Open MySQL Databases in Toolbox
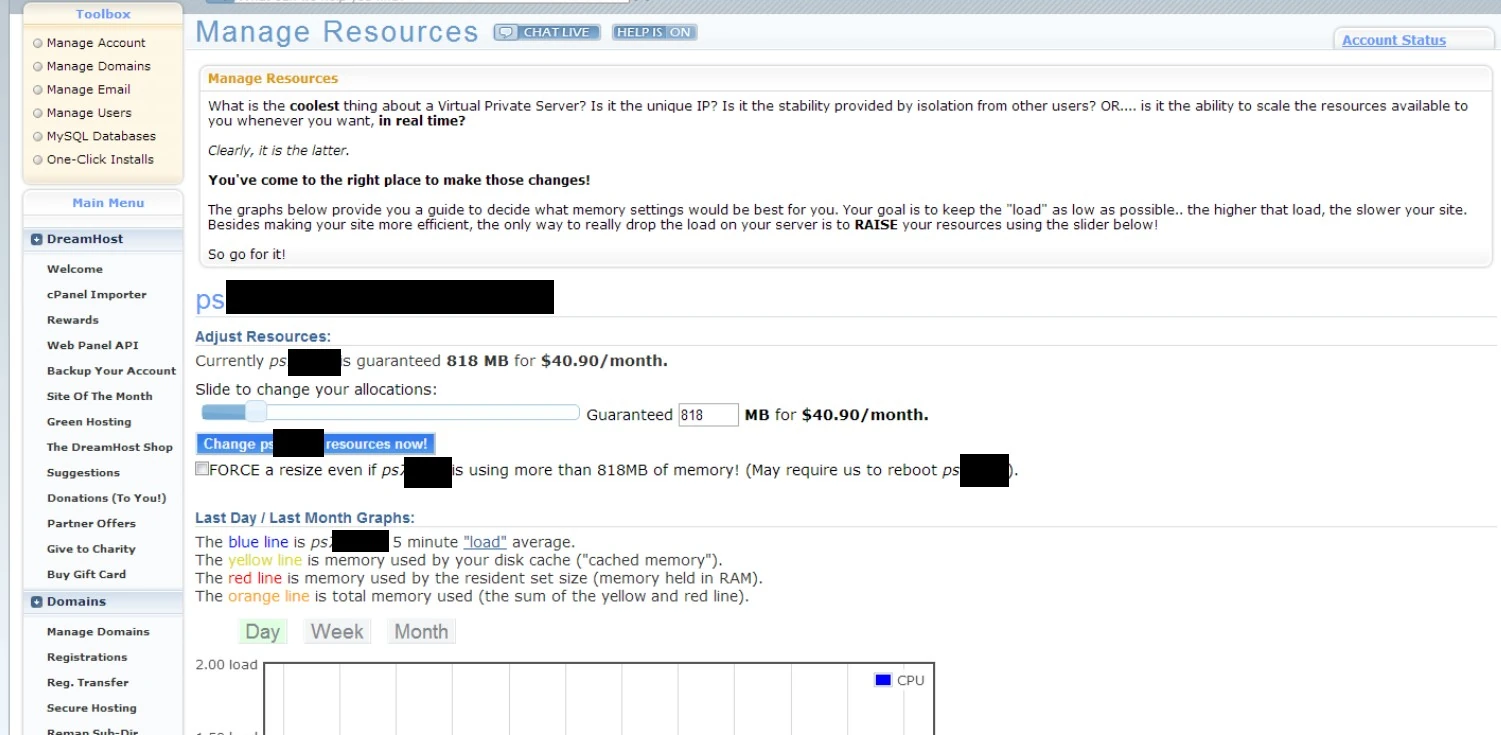Screen dimensions: 1501x735 (101, 136)
